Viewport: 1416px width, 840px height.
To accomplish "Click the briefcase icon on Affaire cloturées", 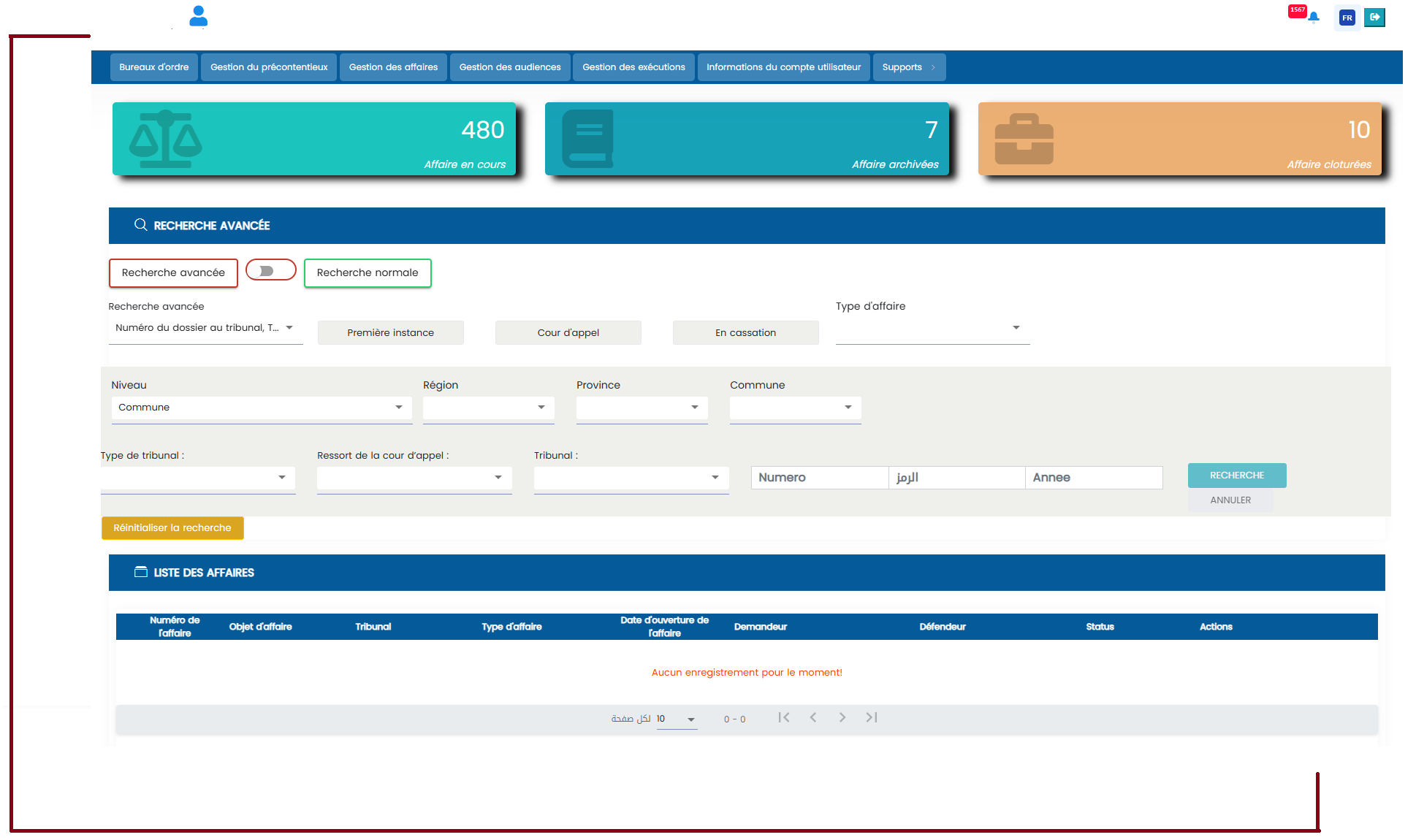I will (1024, 139).
